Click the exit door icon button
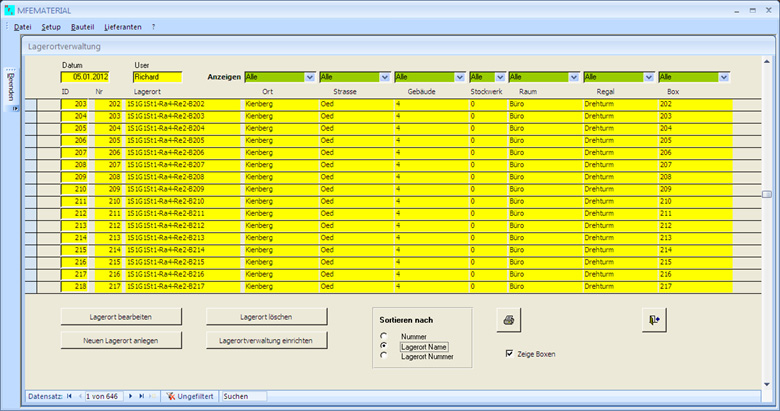 click(654, 319)
